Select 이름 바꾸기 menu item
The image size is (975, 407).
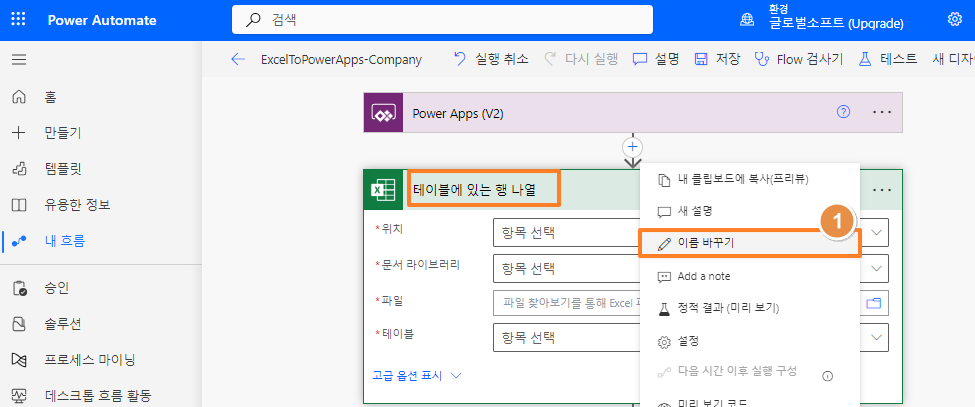tap(749, 243)
